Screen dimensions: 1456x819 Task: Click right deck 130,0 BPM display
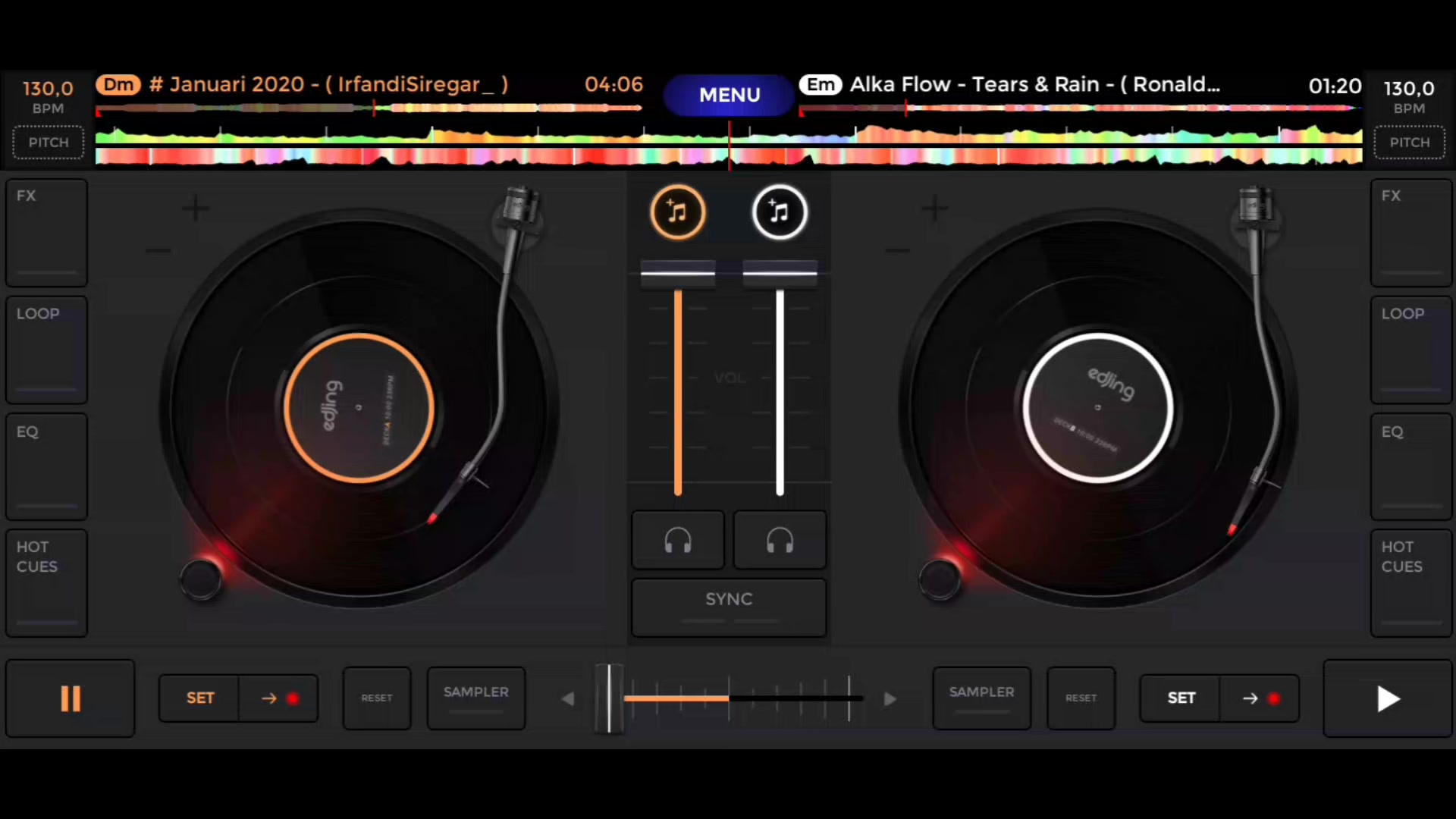[1409, 97]
